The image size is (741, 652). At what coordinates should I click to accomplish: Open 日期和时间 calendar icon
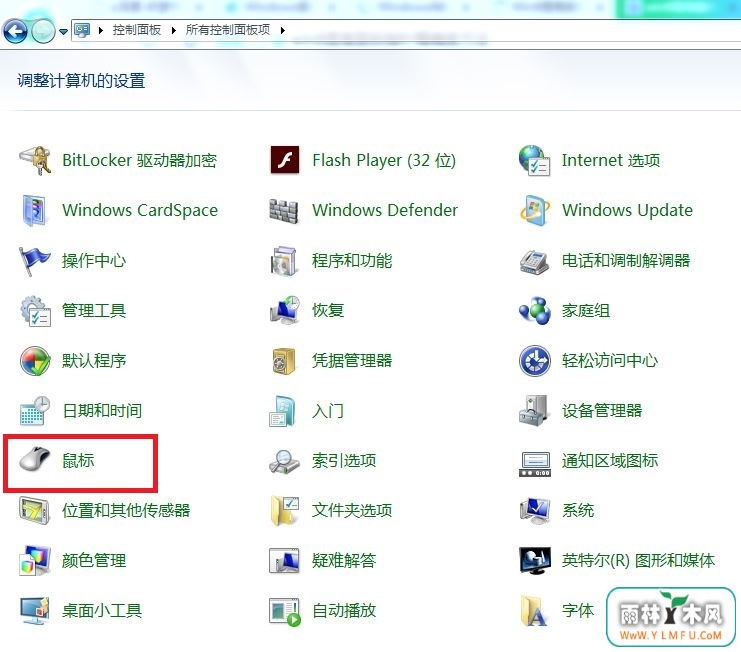[35, 411]
